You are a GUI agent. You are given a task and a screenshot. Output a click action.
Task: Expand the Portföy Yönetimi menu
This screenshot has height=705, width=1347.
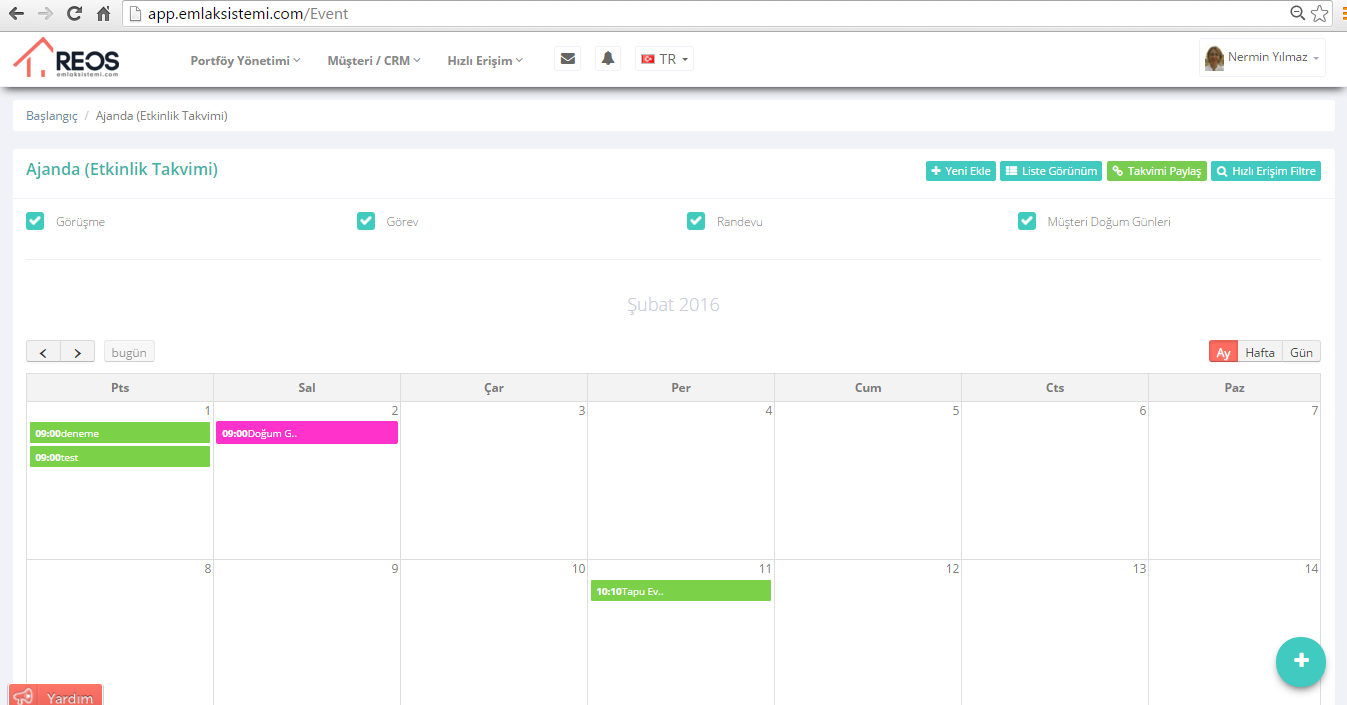point(245,60)
